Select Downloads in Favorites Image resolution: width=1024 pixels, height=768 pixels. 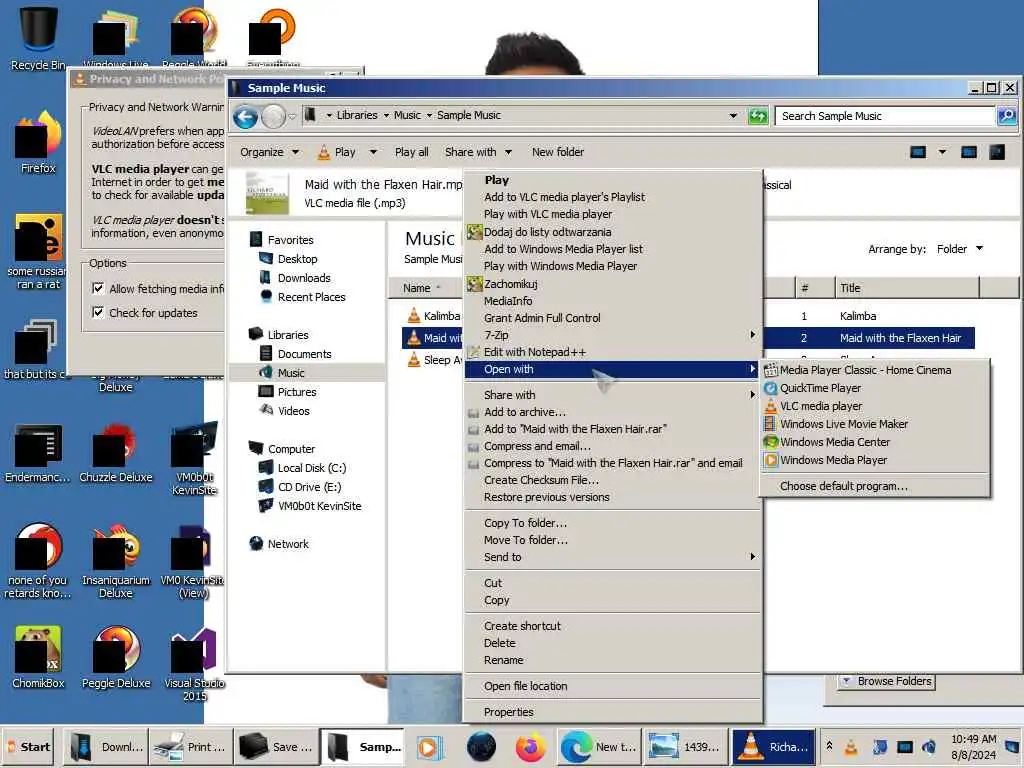[x=304, y=278]
